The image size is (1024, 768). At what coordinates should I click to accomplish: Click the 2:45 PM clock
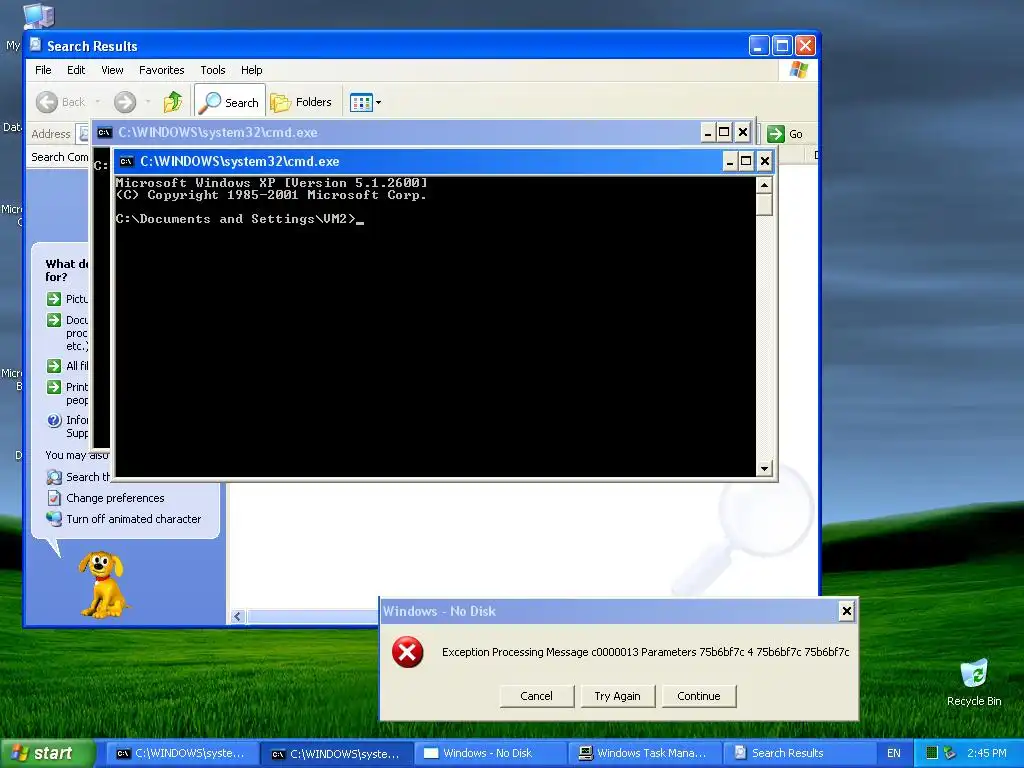click(987, 753)
